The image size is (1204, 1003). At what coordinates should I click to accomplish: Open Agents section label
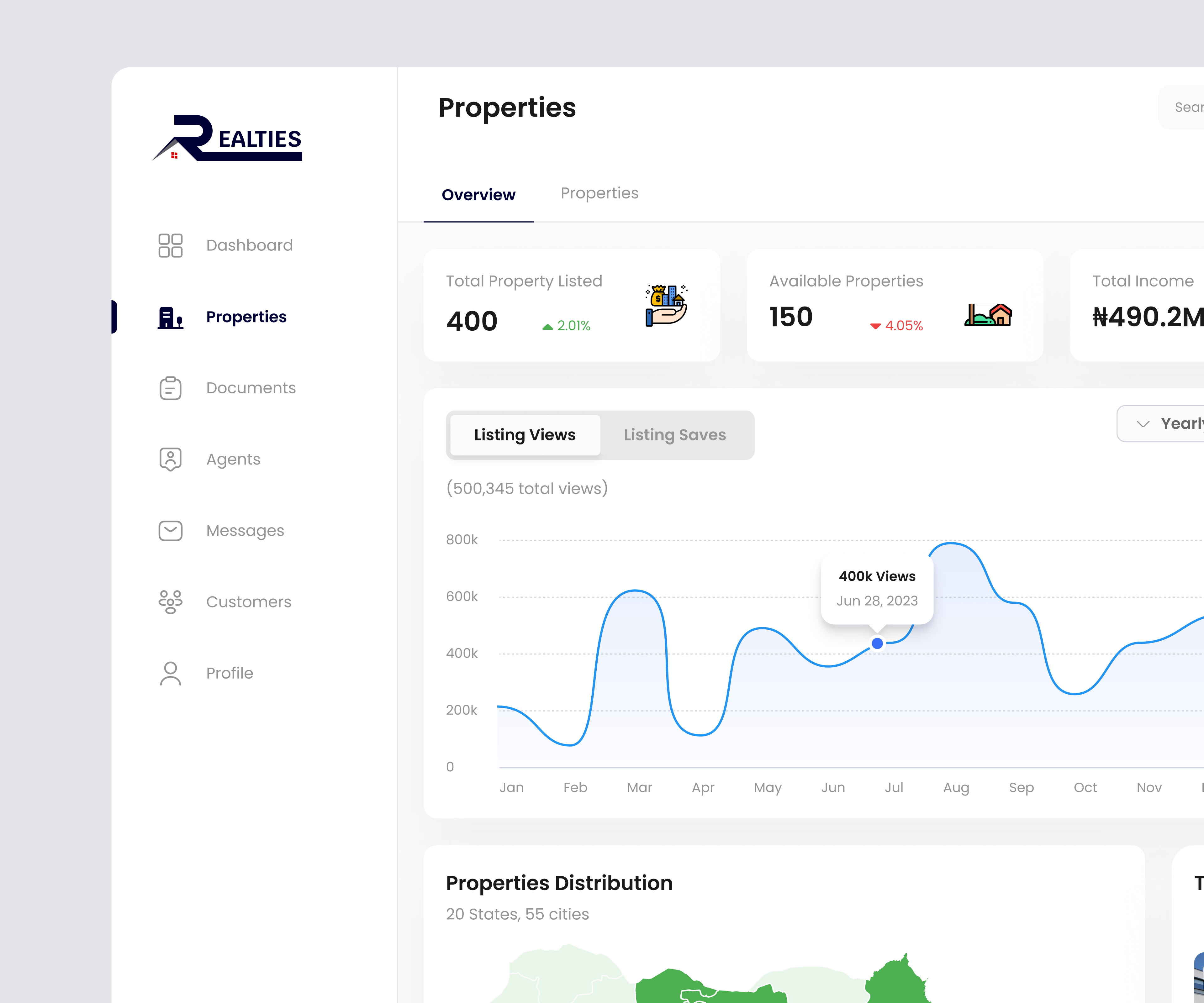click(x=233, y=460)
